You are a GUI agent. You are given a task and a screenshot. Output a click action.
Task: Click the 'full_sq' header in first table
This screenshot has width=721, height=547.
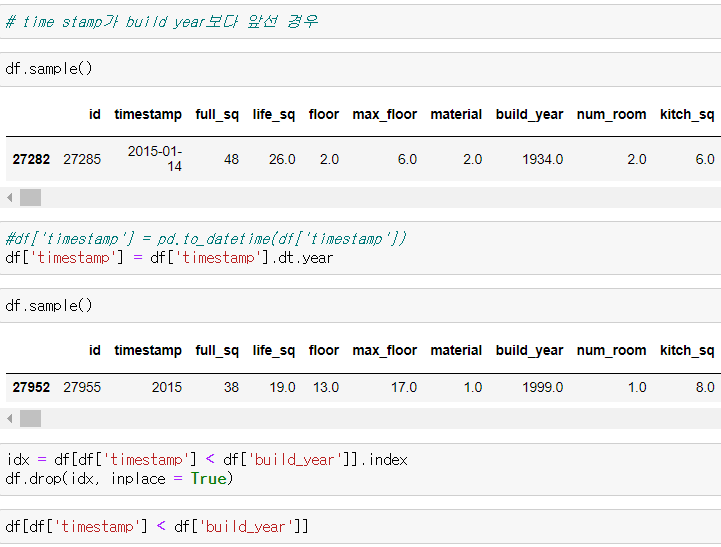217,114
